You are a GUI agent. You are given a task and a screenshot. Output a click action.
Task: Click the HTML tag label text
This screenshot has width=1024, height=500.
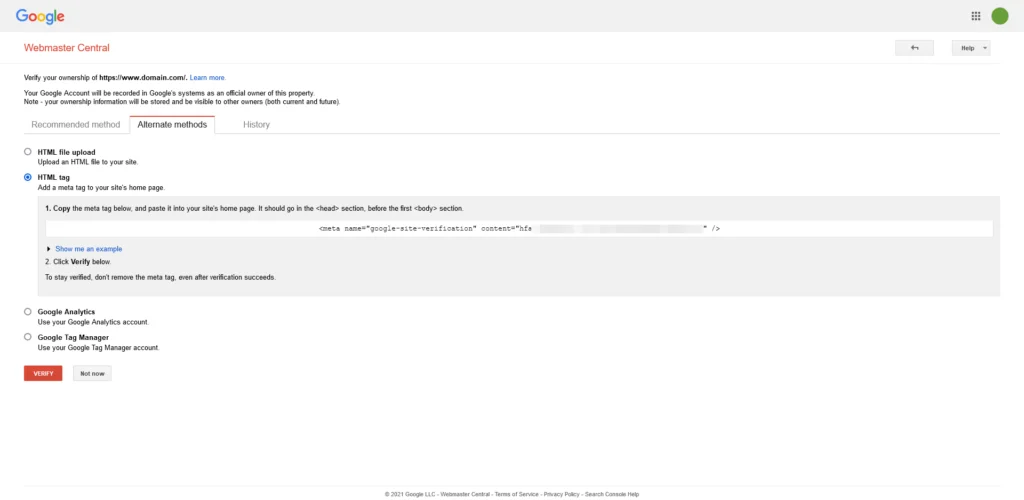coord(54,178)
